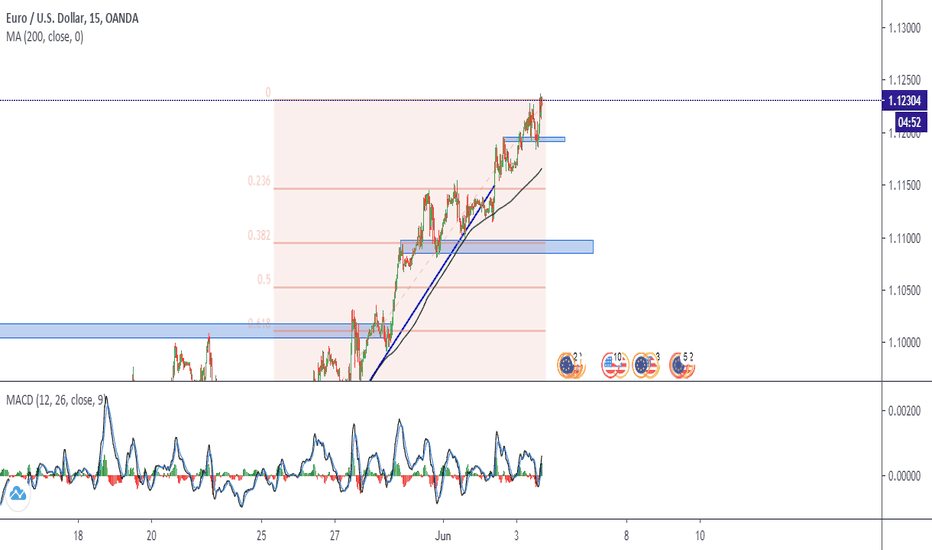The width and height of the screenshot is (932, 550).
Task: Click the 0.00000 MACD axis label
Action: (x=905, y=476)
